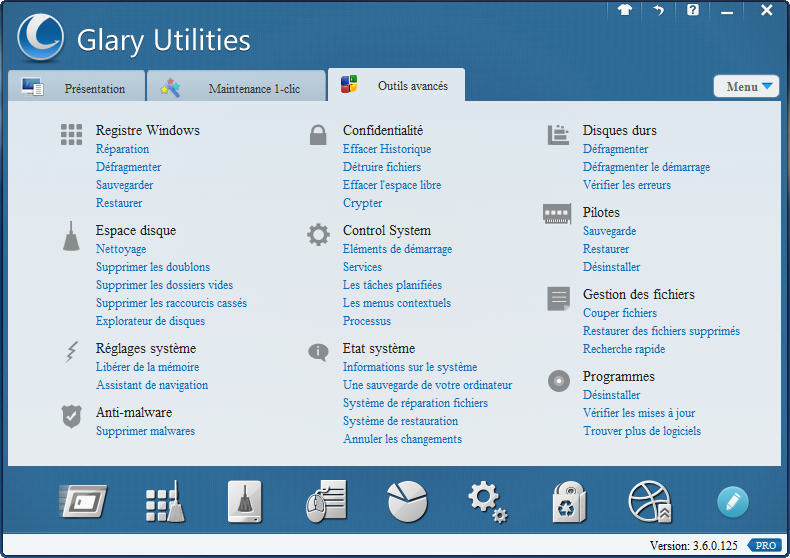Open Les menus contextuels
The image size is (790, 558).
(397, 303)
